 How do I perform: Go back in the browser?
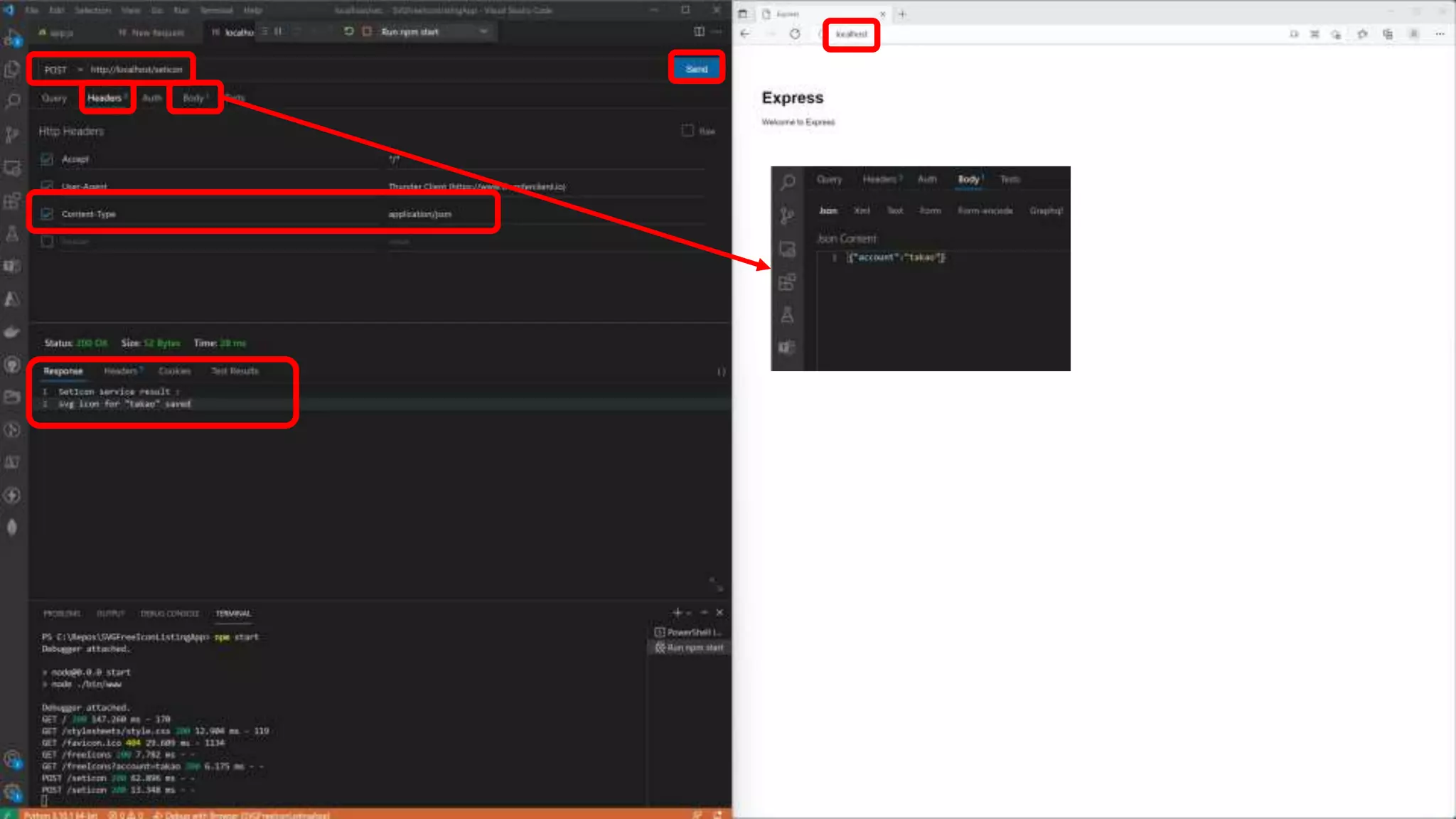(745, 33)
